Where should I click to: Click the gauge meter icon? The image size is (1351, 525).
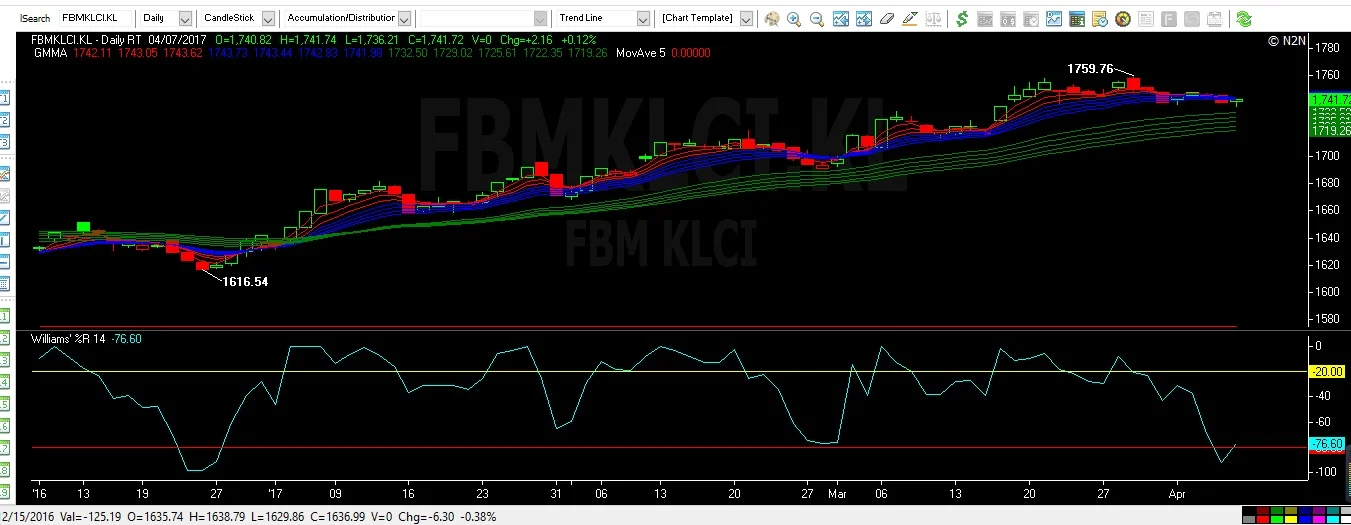pos(1123,19)
